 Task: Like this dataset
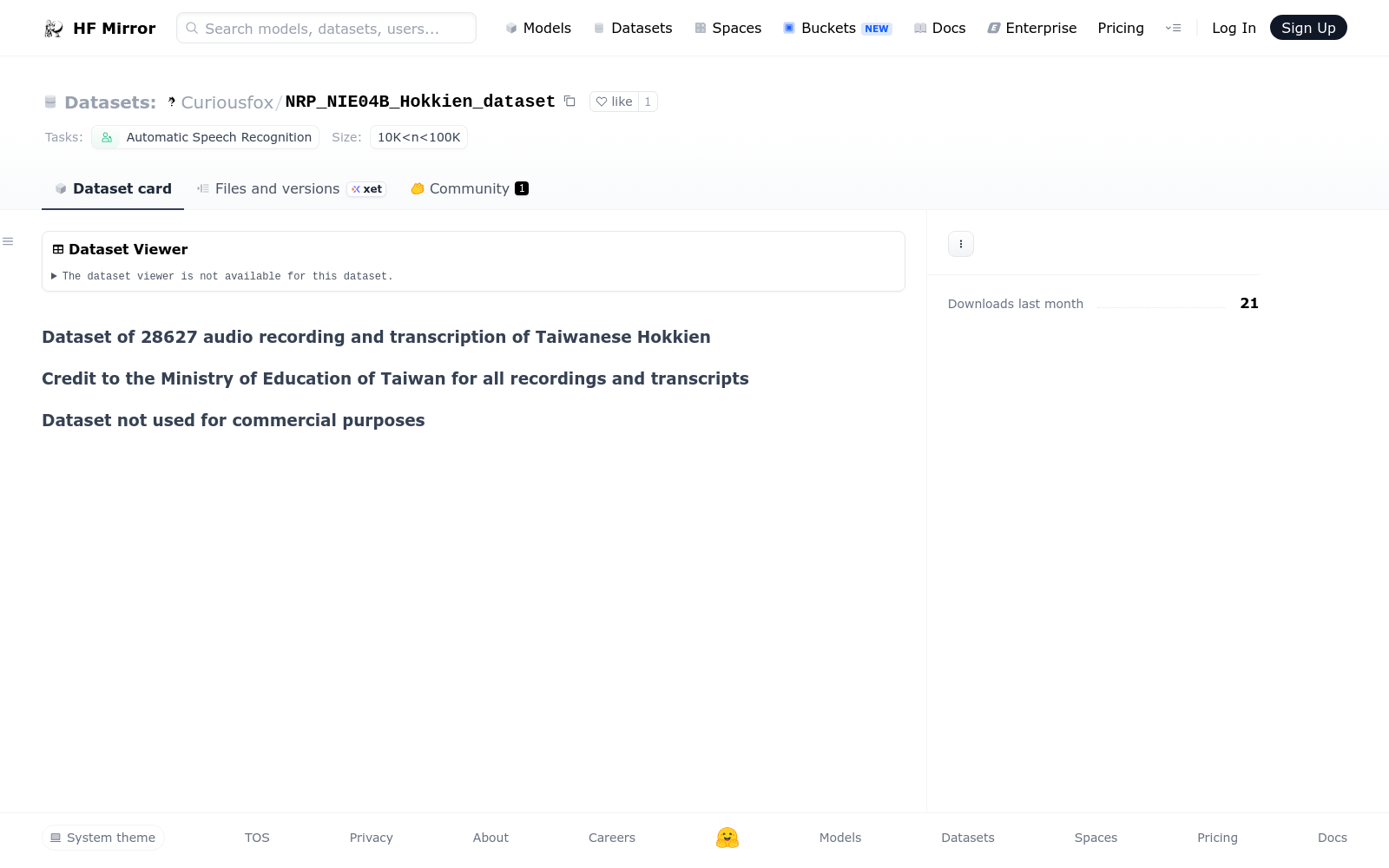tap(614, 102)
